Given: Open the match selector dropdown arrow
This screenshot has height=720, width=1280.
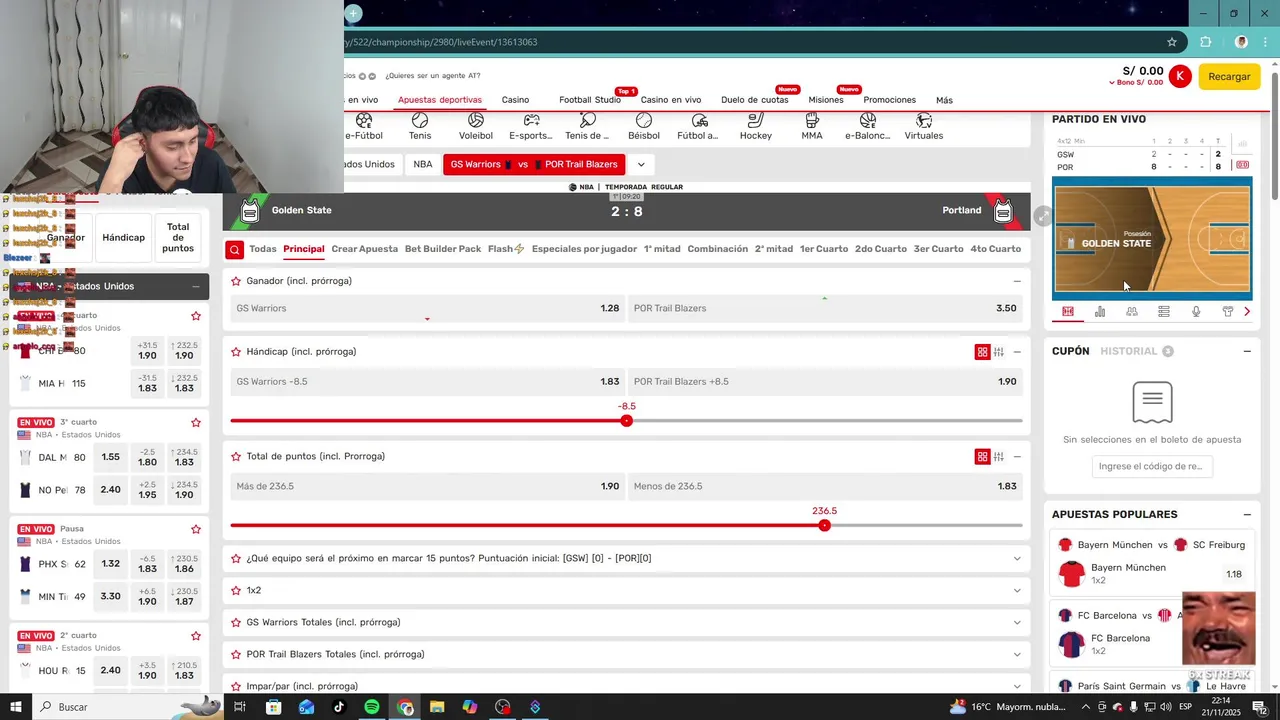Looking at the screenshot, I should 641,164.
